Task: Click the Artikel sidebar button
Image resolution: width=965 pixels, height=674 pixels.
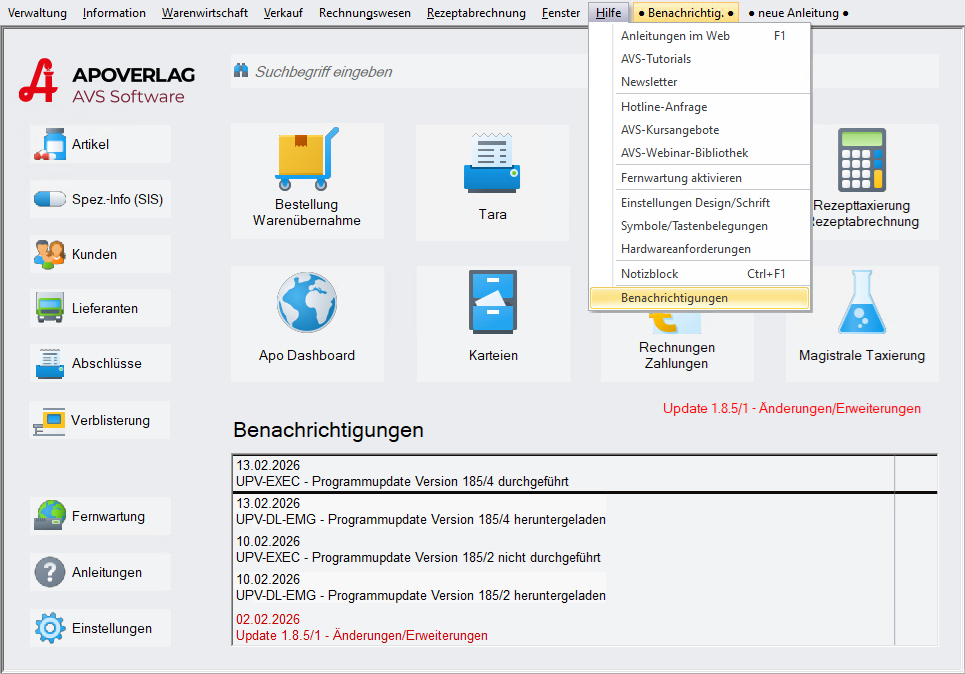Action: 100,144
